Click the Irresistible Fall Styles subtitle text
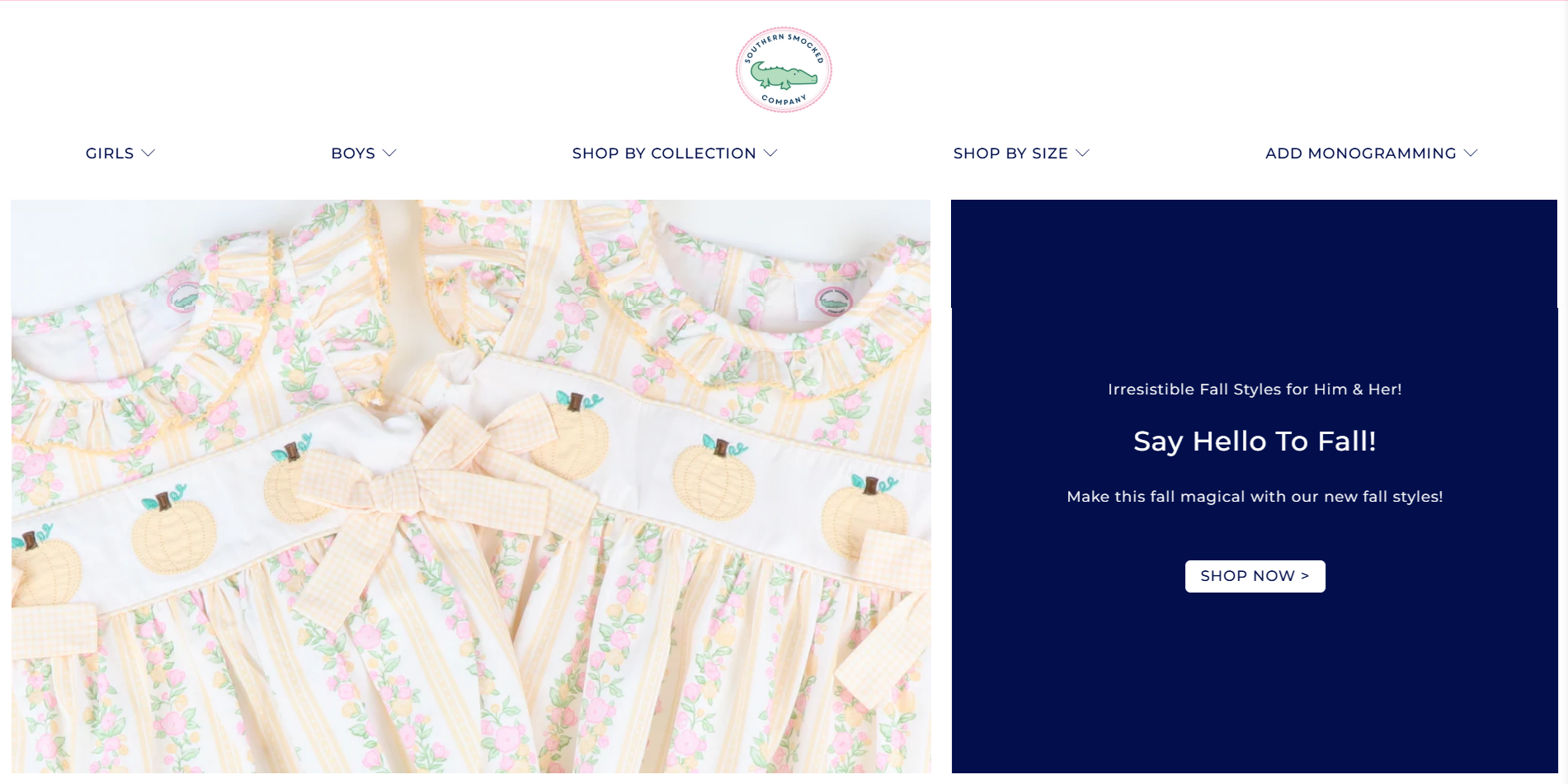 pyautogui.click(x=1255, y=390)
